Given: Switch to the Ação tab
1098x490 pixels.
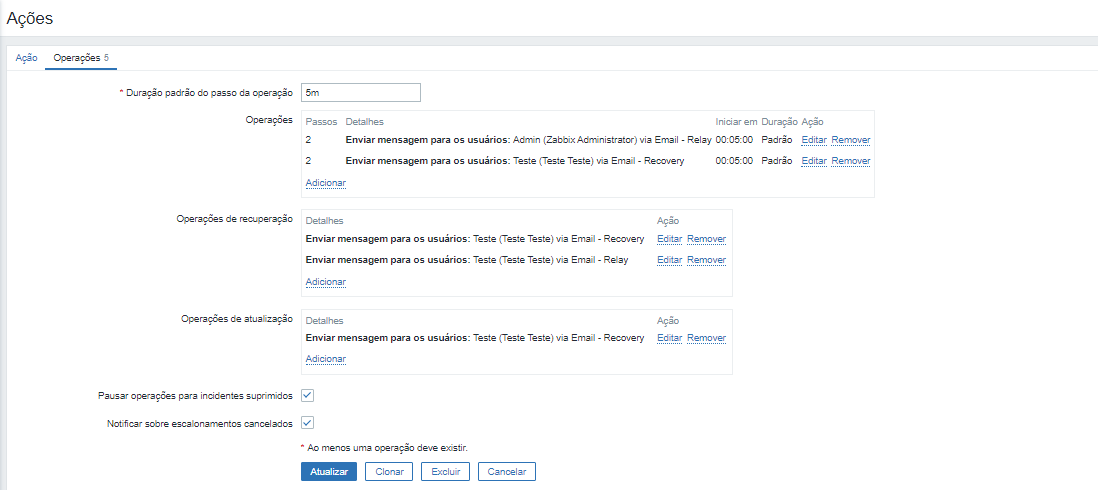Looking at the screenshot, I should point(27,58).
